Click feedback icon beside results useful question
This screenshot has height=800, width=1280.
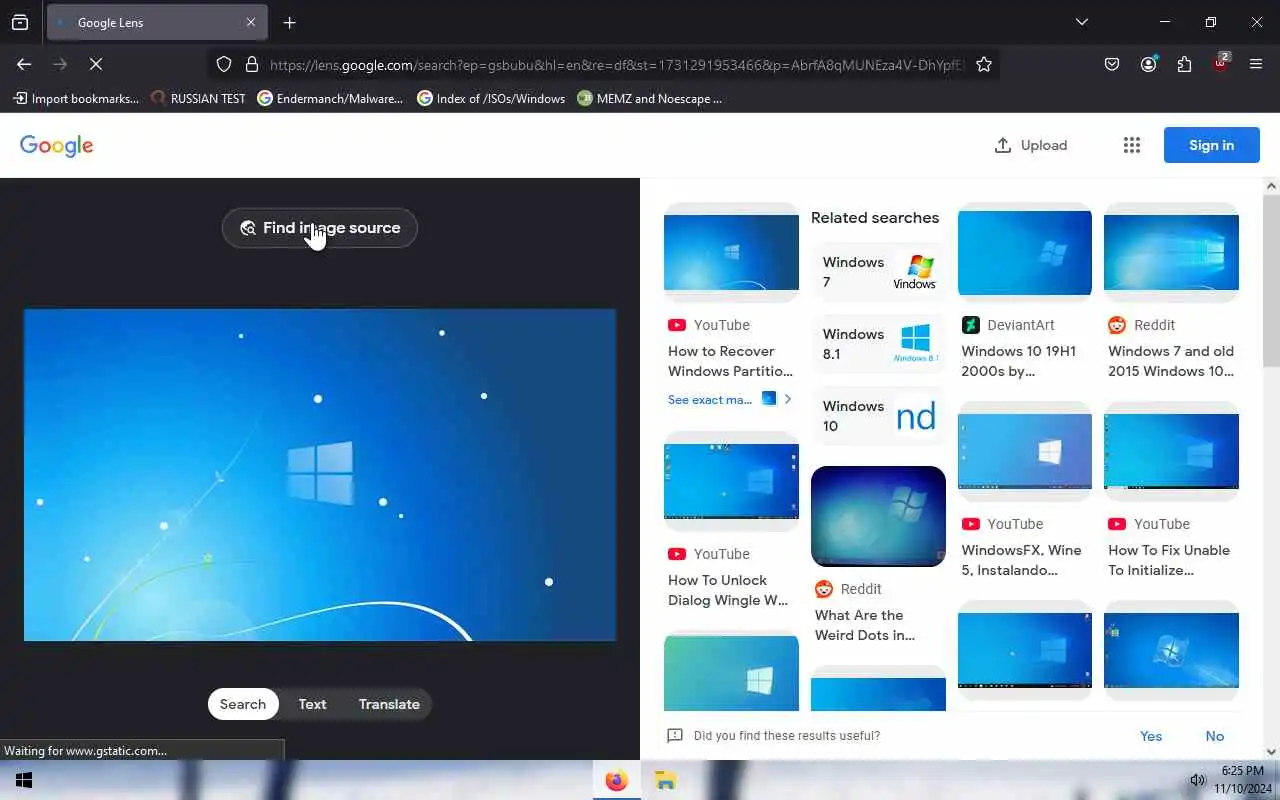point(675,736)
